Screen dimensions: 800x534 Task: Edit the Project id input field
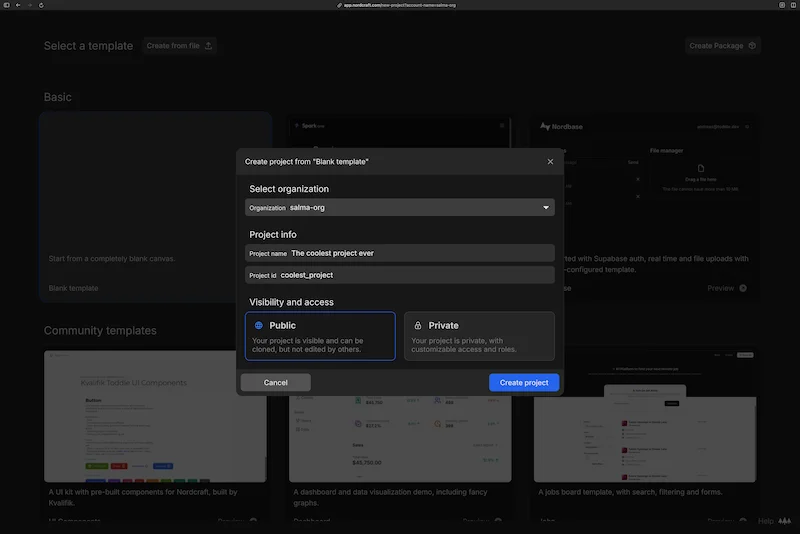(x=399, y=275)
